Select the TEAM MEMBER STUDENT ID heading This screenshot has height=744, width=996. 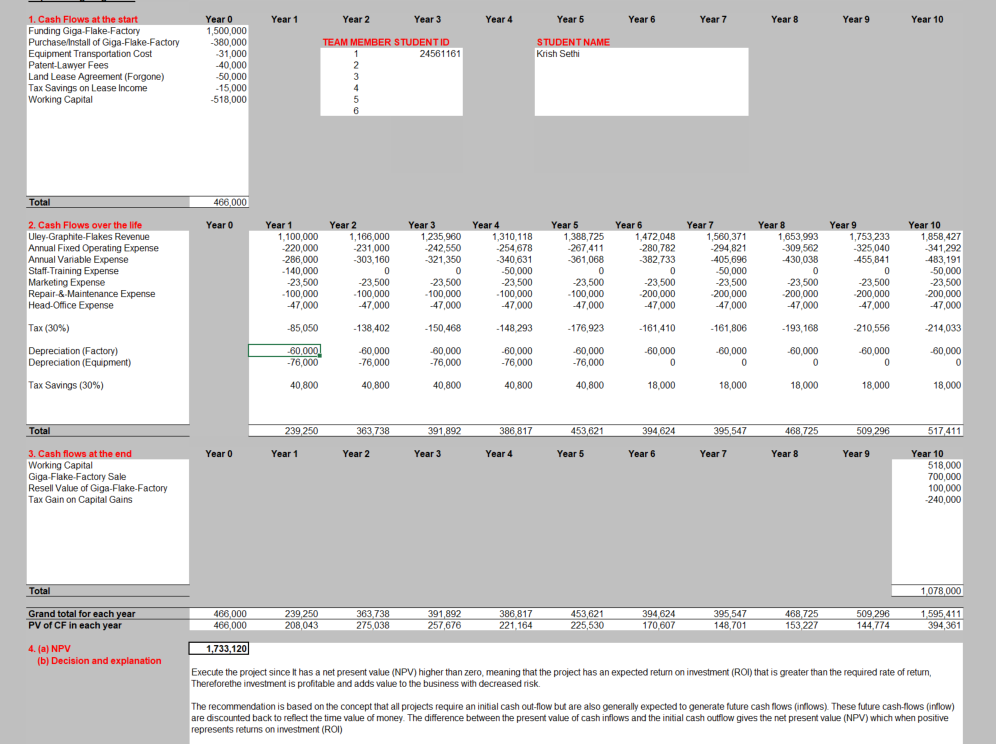[x=386, y=42]
